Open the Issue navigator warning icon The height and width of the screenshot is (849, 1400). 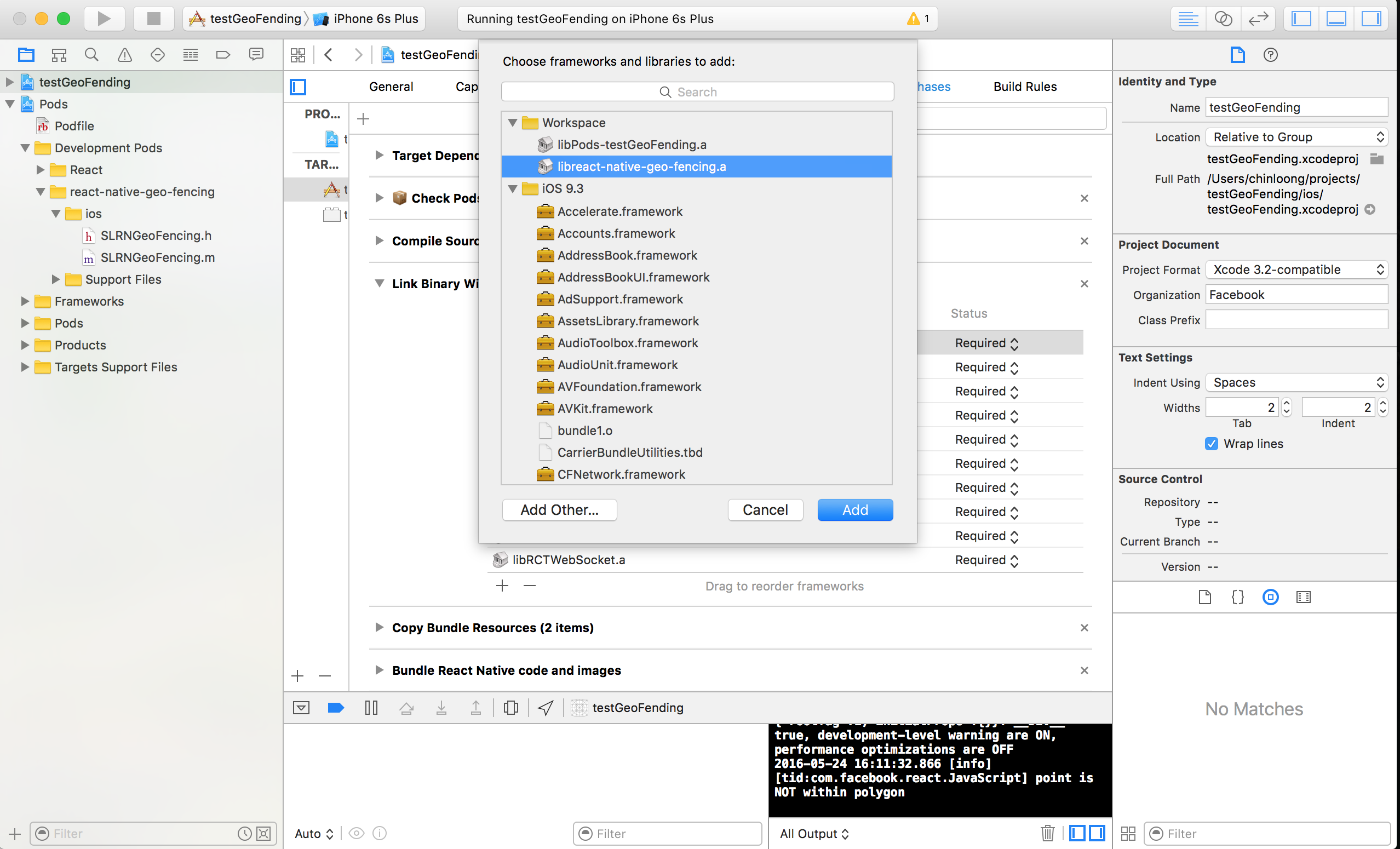tap(124, 55)
